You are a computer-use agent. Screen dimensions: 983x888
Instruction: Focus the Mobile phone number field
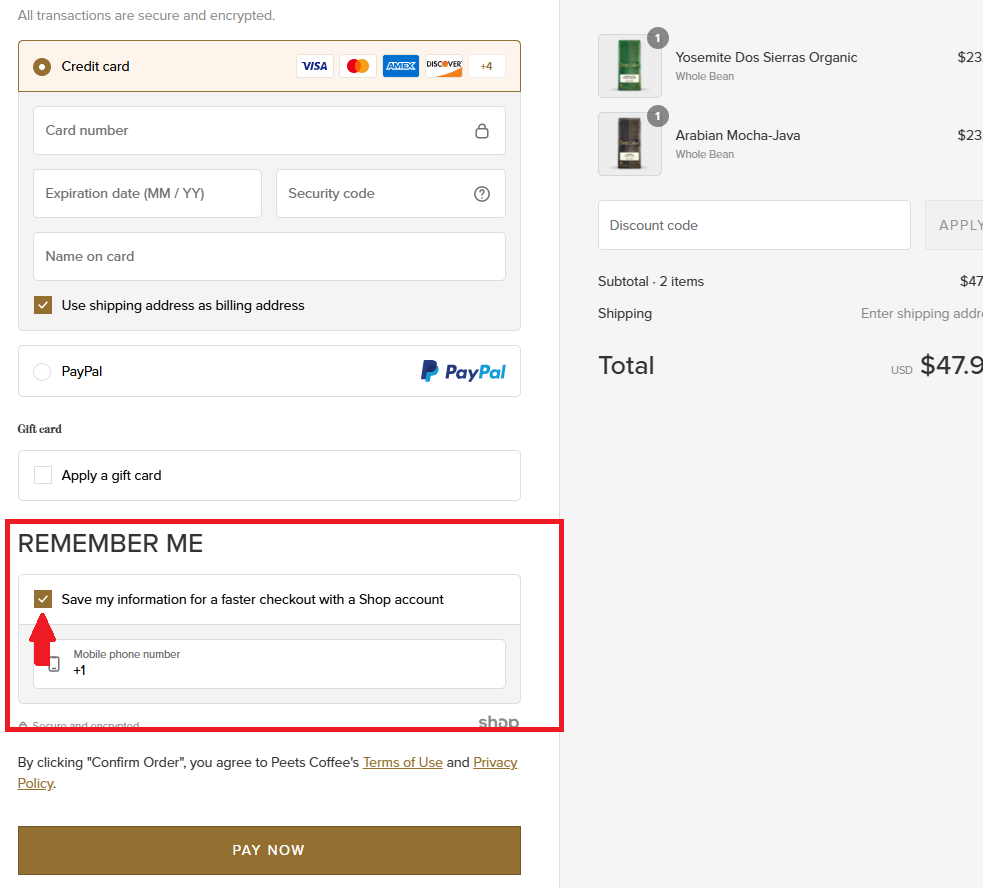coord(270,664)
